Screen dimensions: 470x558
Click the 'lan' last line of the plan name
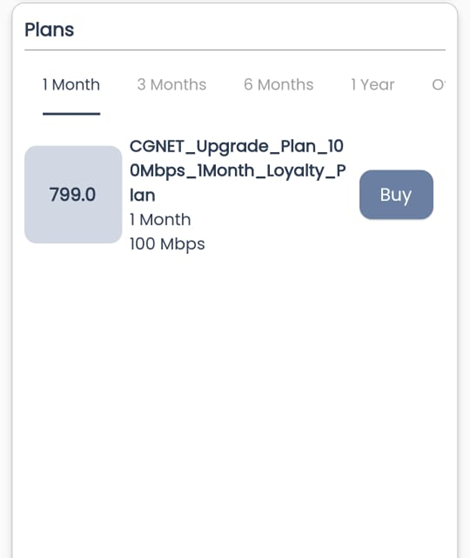click(142, 195)
